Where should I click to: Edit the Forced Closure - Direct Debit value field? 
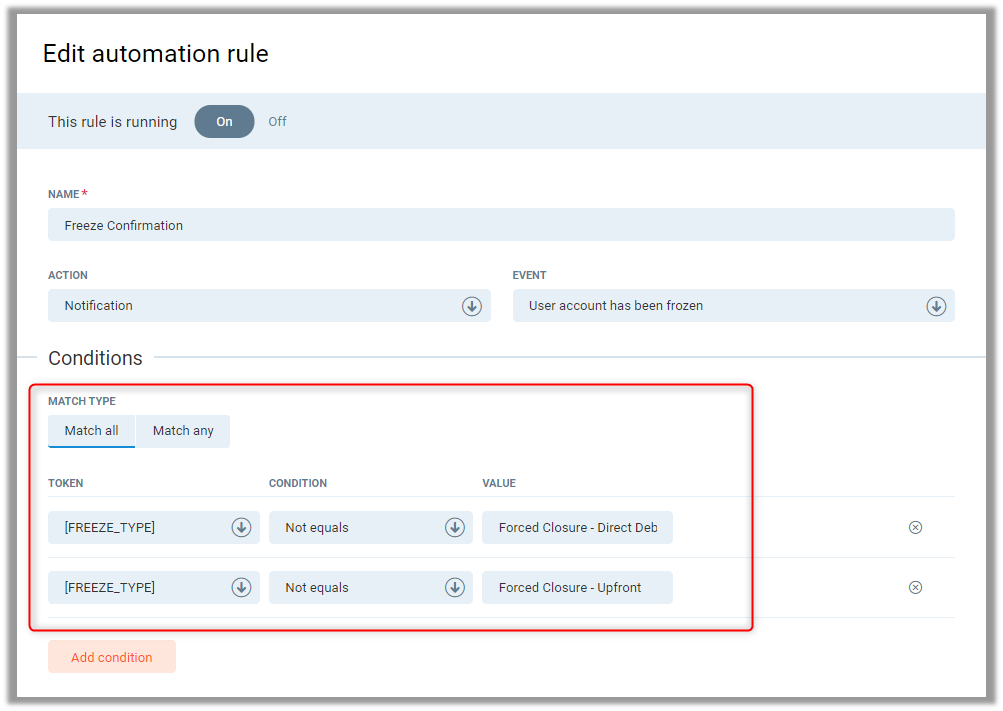pos(577,528)
